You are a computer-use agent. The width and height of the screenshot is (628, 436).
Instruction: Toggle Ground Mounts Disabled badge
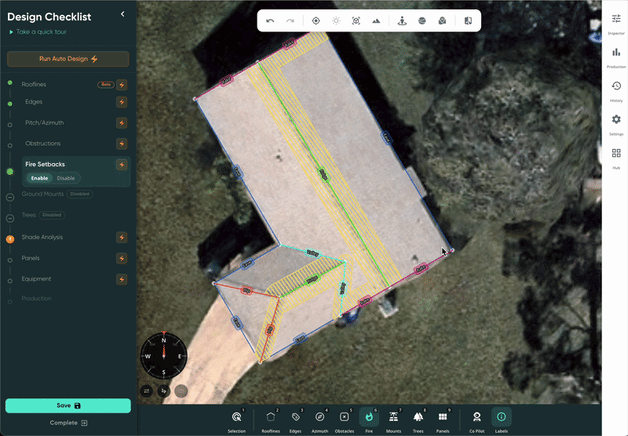80,194
